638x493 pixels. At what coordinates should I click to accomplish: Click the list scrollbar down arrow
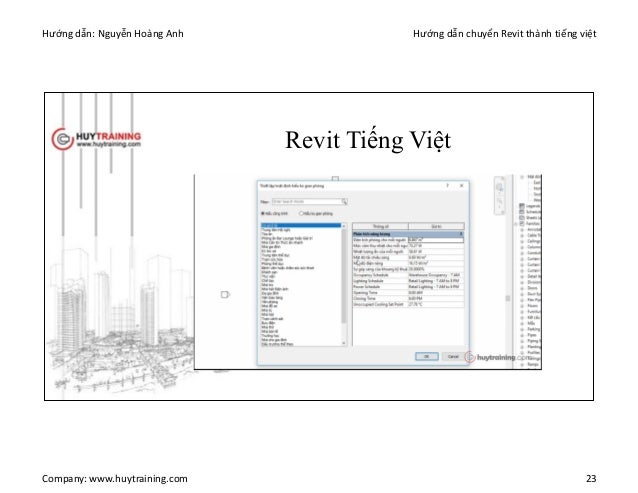click(344, 343)
